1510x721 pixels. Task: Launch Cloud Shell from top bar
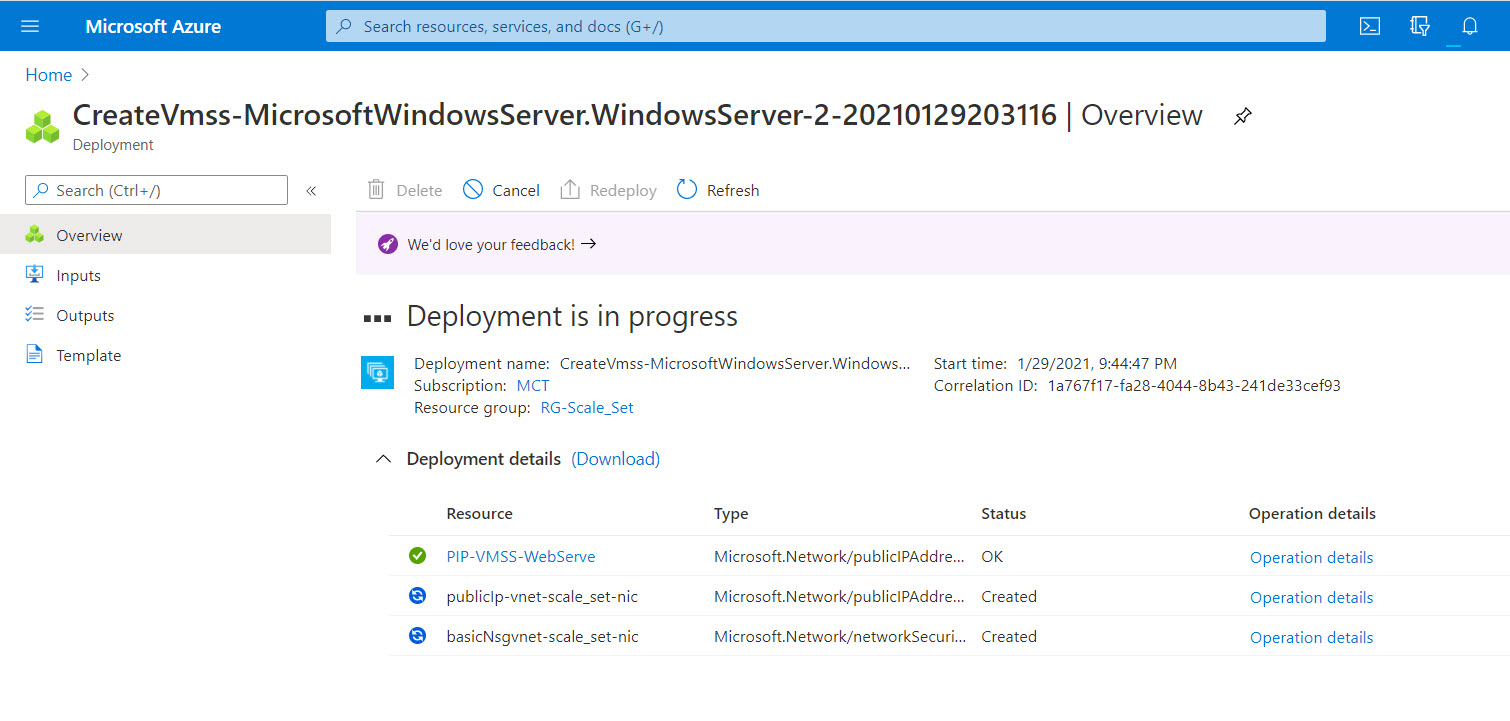tap(1370, 26)
